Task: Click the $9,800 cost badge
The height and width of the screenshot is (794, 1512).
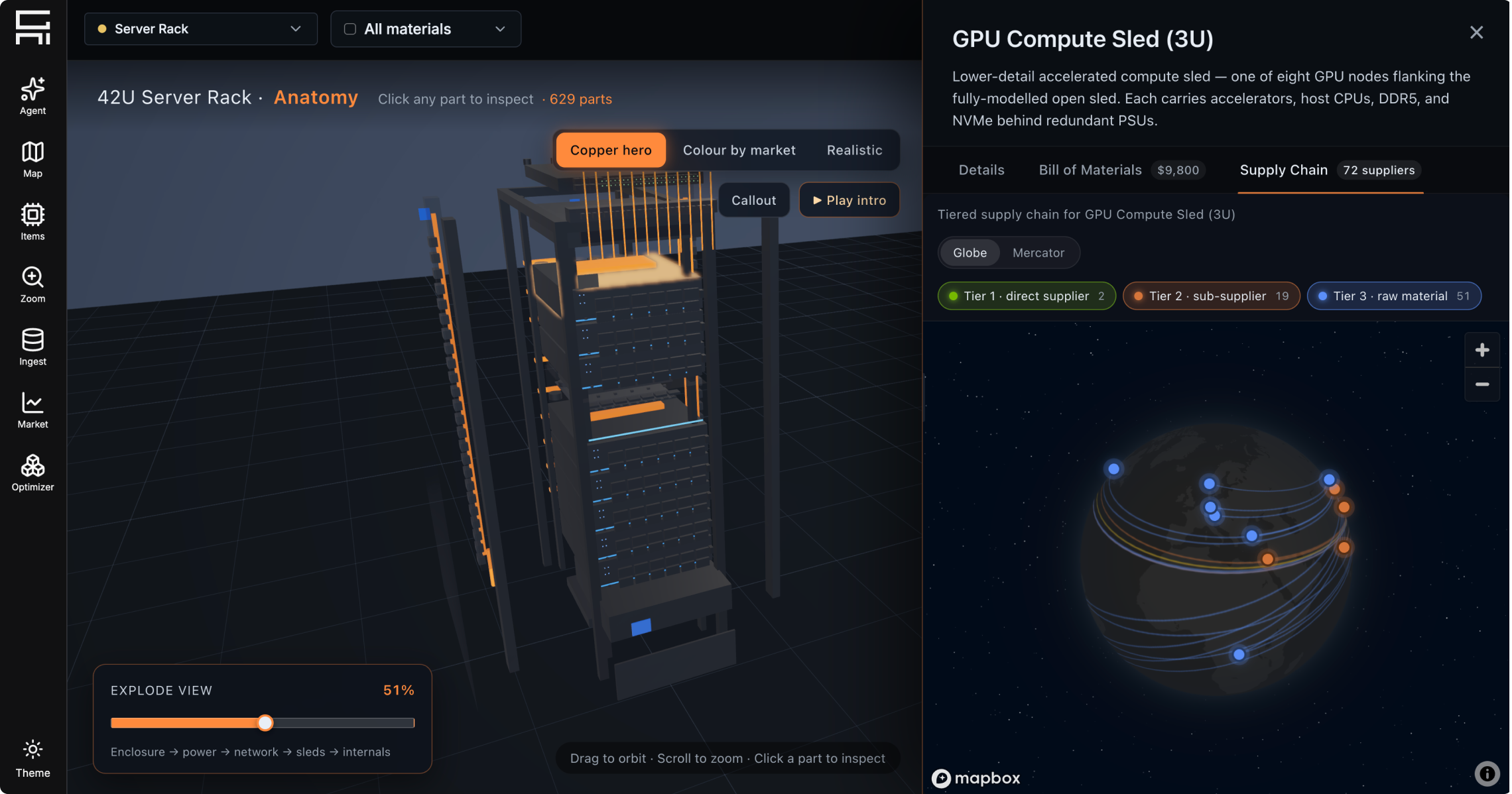Action: tap(1178, 170)
